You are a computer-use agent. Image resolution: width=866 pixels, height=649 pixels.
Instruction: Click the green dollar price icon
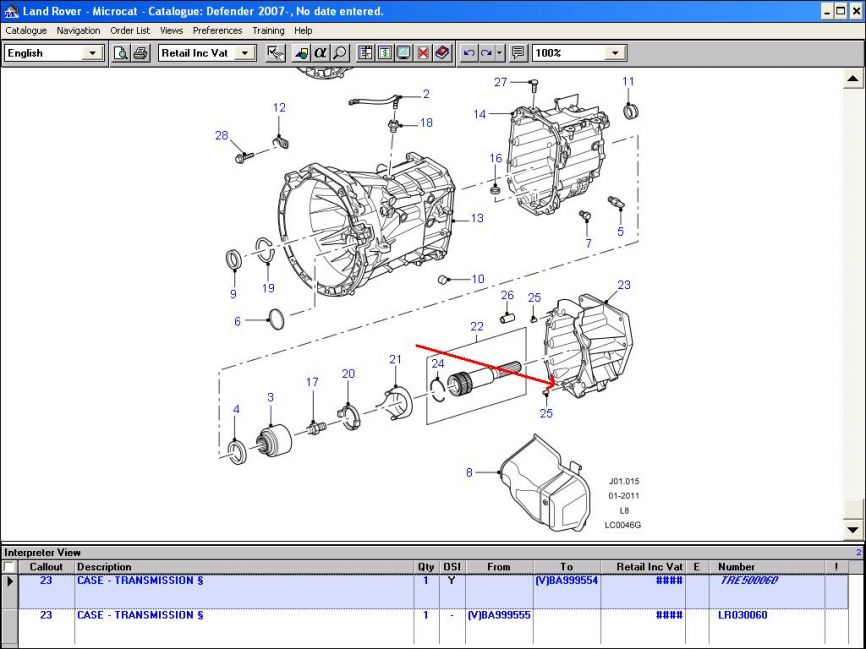[x=385, y=53]
